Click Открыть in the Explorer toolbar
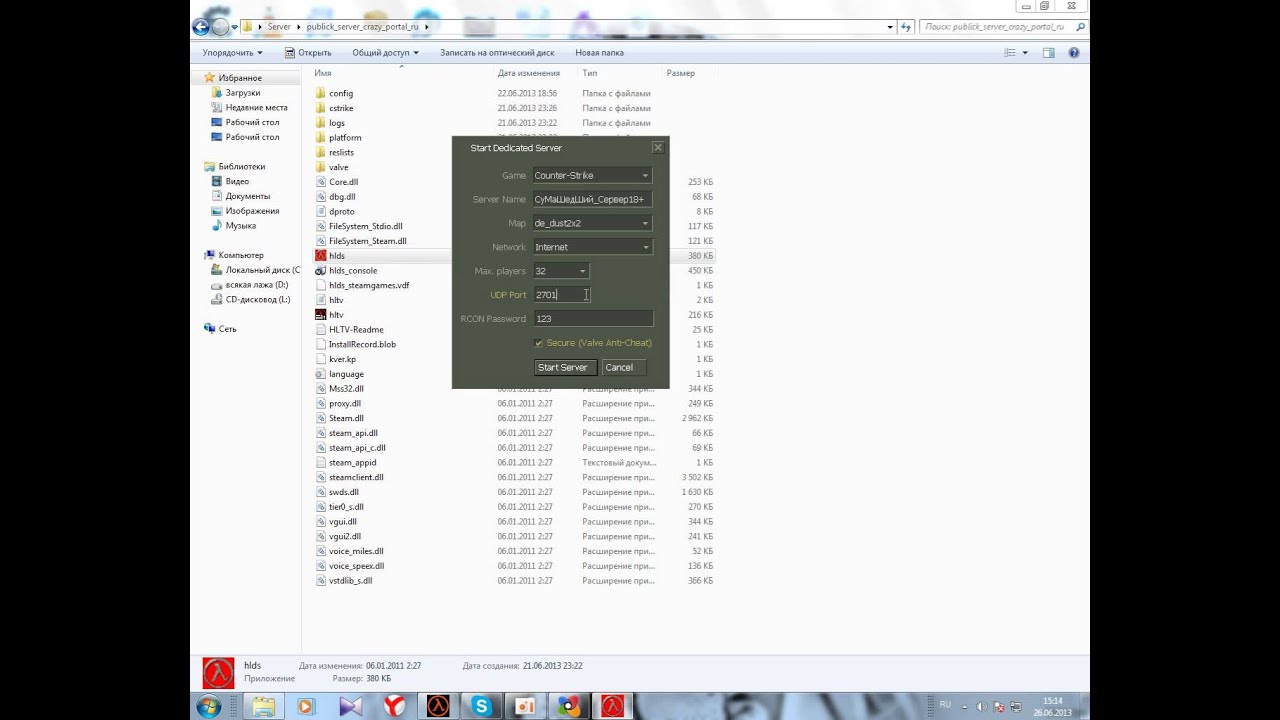The height and width of the screenshot is (720, 1280). click(x=308, y=52)
